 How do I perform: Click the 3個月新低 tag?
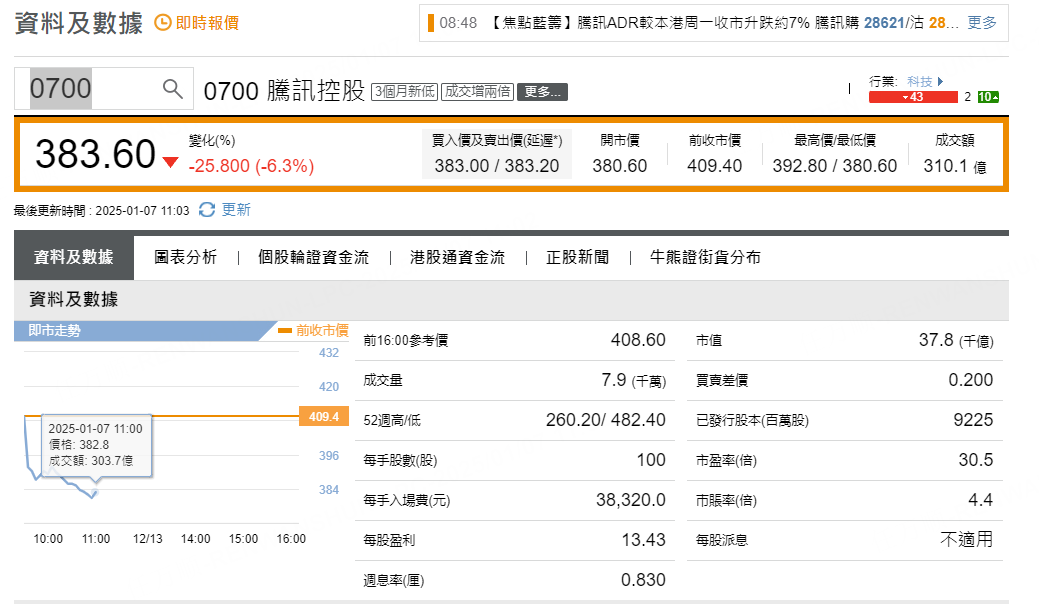pos(404,91)
